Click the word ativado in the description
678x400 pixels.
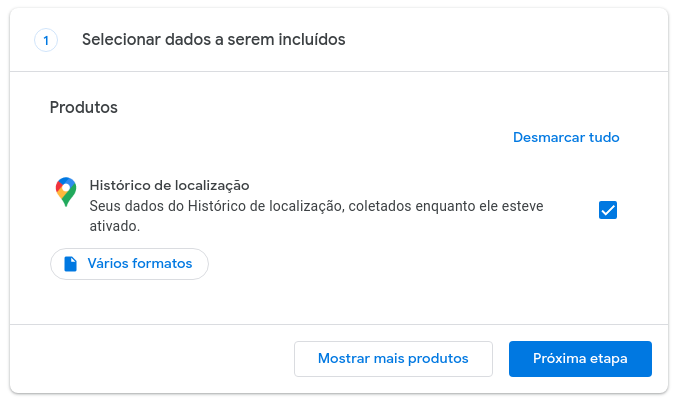tap(113, 226)
